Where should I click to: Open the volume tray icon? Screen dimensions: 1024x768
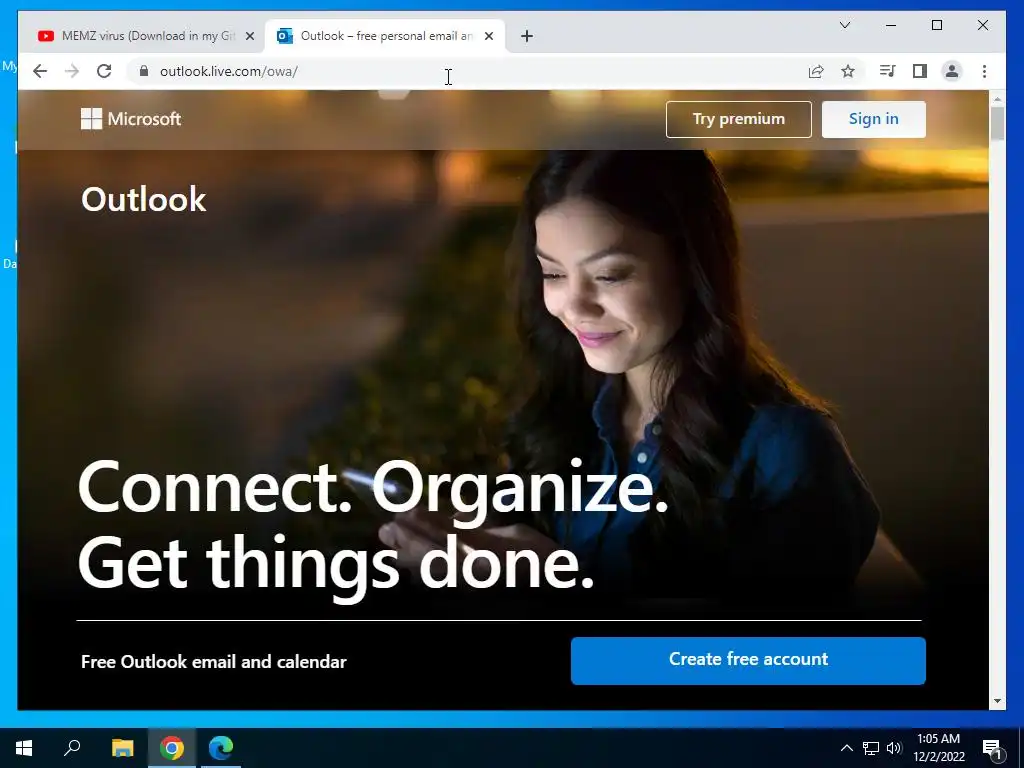click(x=894, y=748)
